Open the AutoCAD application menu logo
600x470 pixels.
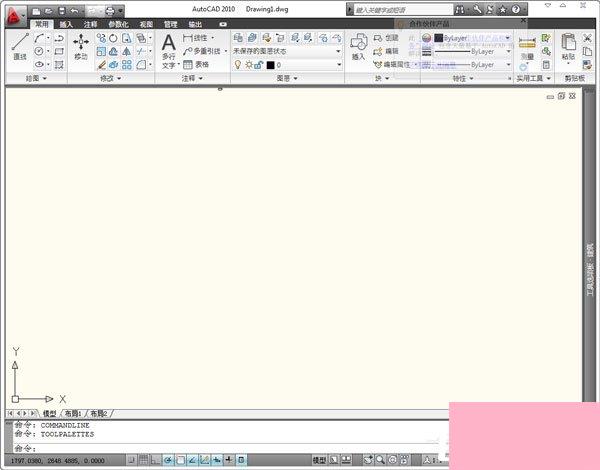15,17
